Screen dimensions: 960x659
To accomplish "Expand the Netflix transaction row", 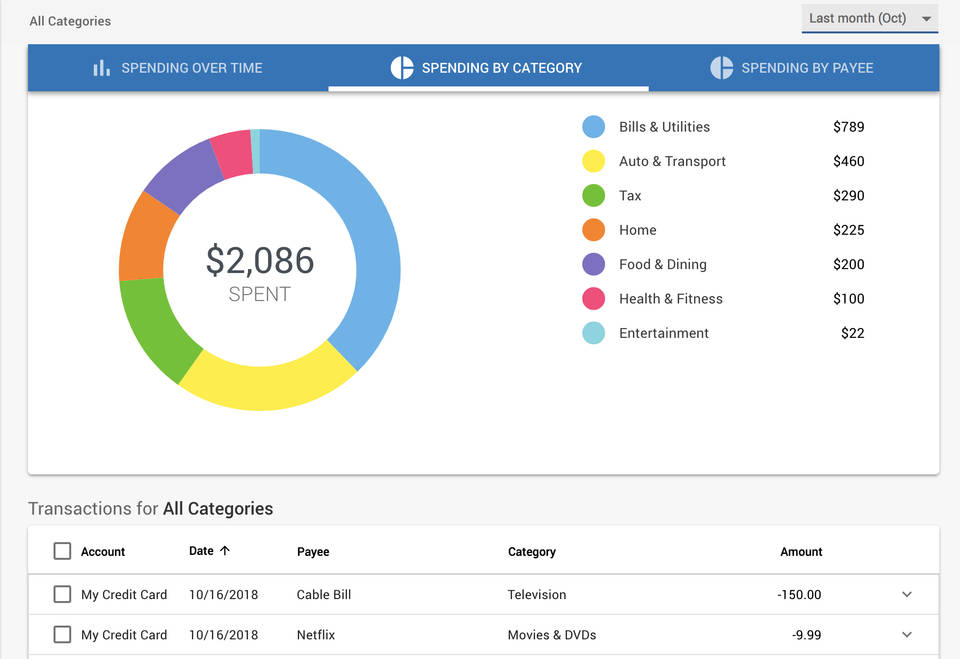I will tap(906, 634).
